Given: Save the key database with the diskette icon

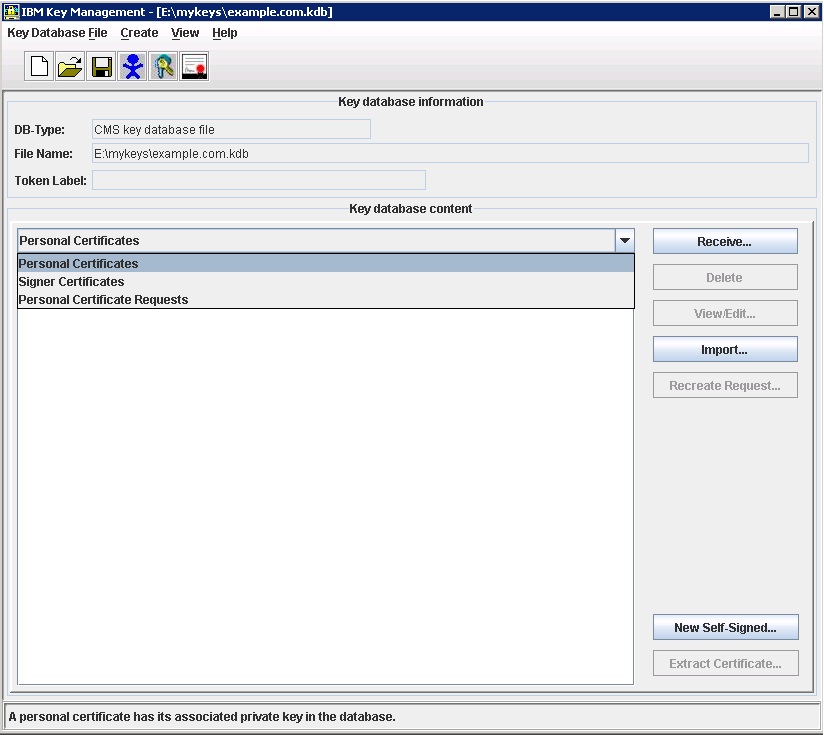Looking at the screenshot, I should pyautogui.click(x=100, y=65).
